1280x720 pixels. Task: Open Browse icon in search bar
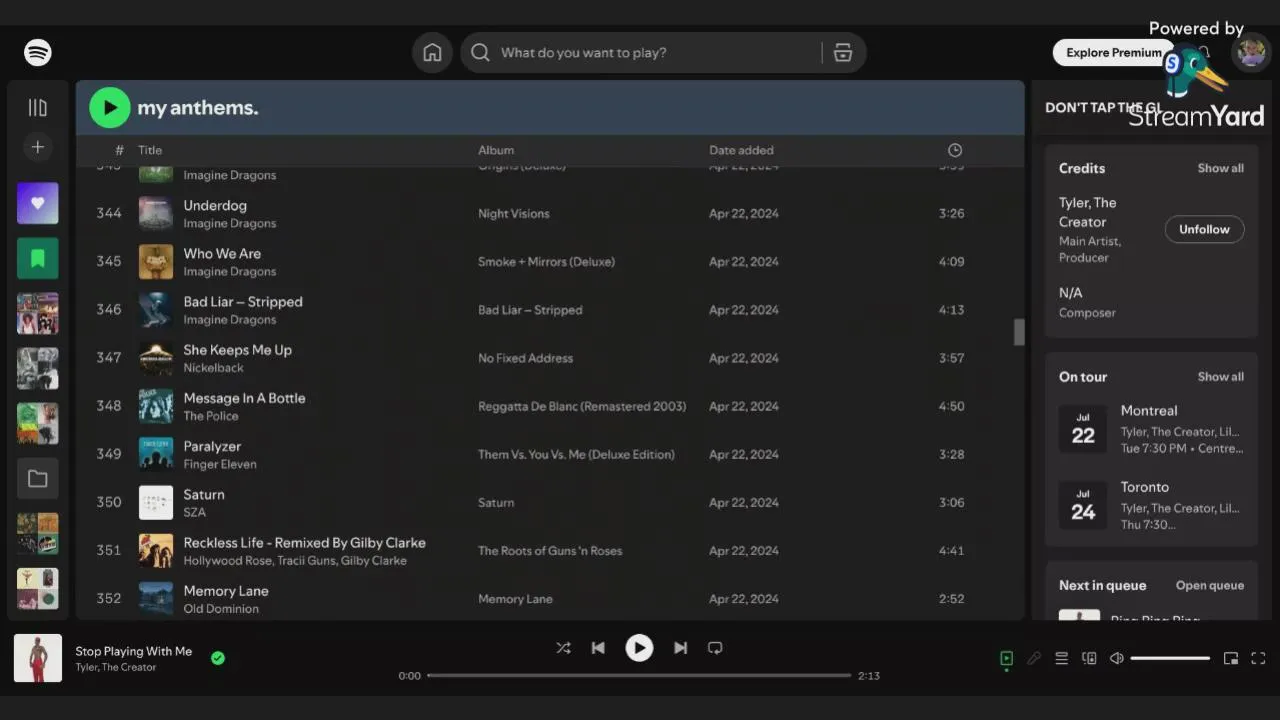[x=843, y=53]
